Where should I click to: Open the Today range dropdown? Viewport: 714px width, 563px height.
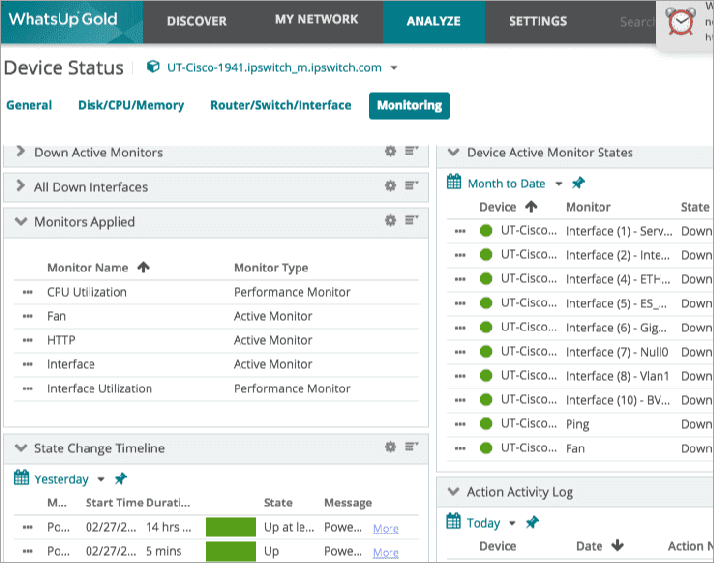[512, 523]
